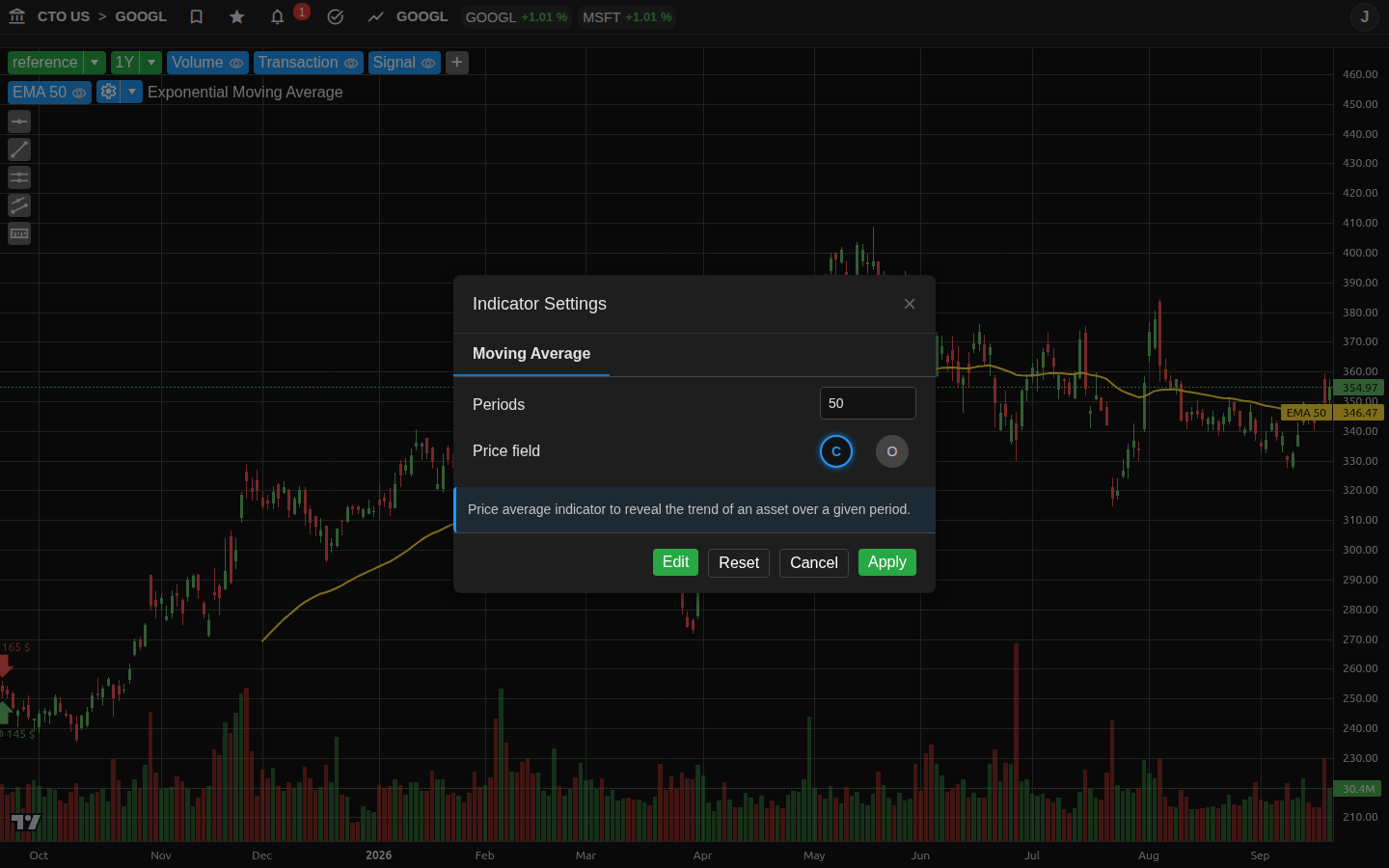This screenshot has width=1389, height=868.
Task: Click the Periods input field
Action: coord(868,403)
